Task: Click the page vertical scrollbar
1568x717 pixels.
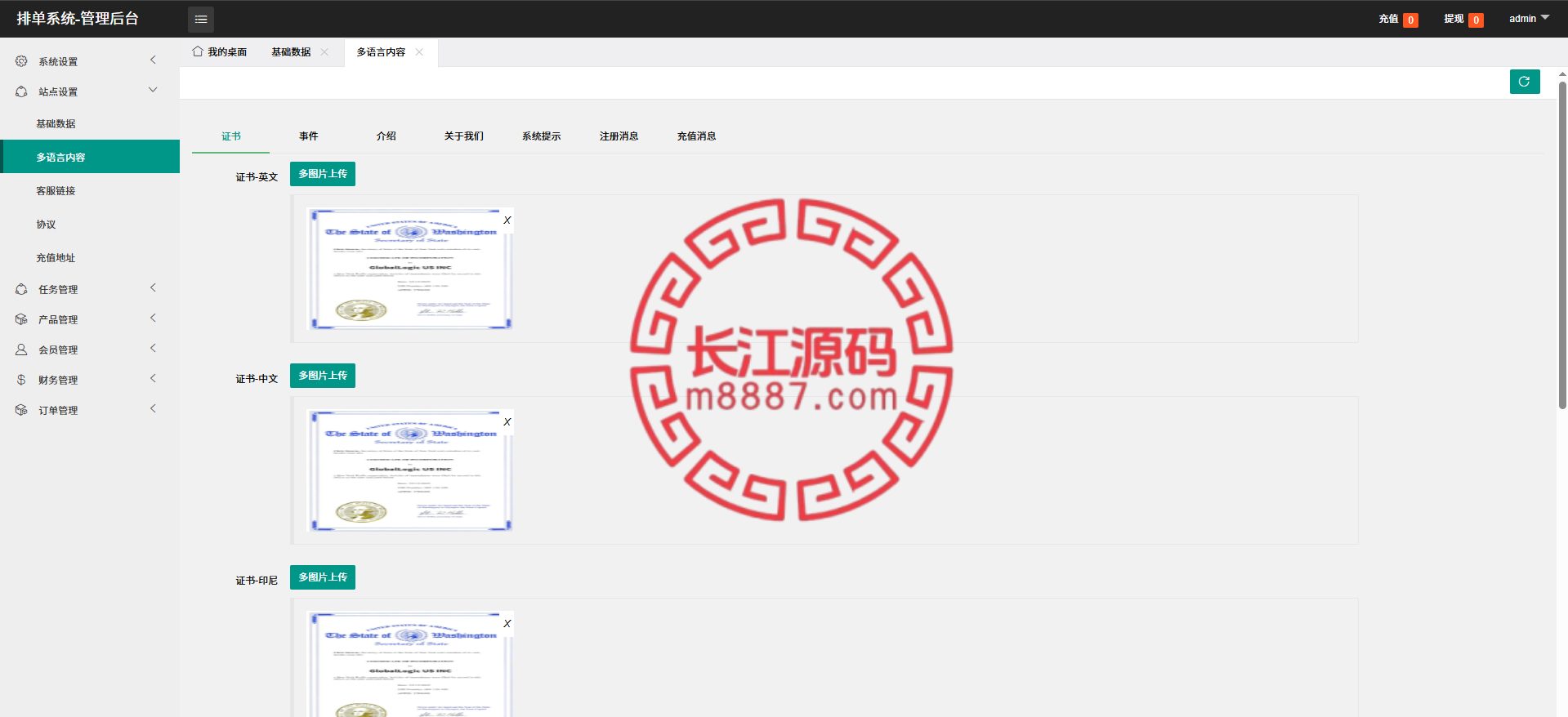Action: pyautogui.click(x=1562, y=245)
